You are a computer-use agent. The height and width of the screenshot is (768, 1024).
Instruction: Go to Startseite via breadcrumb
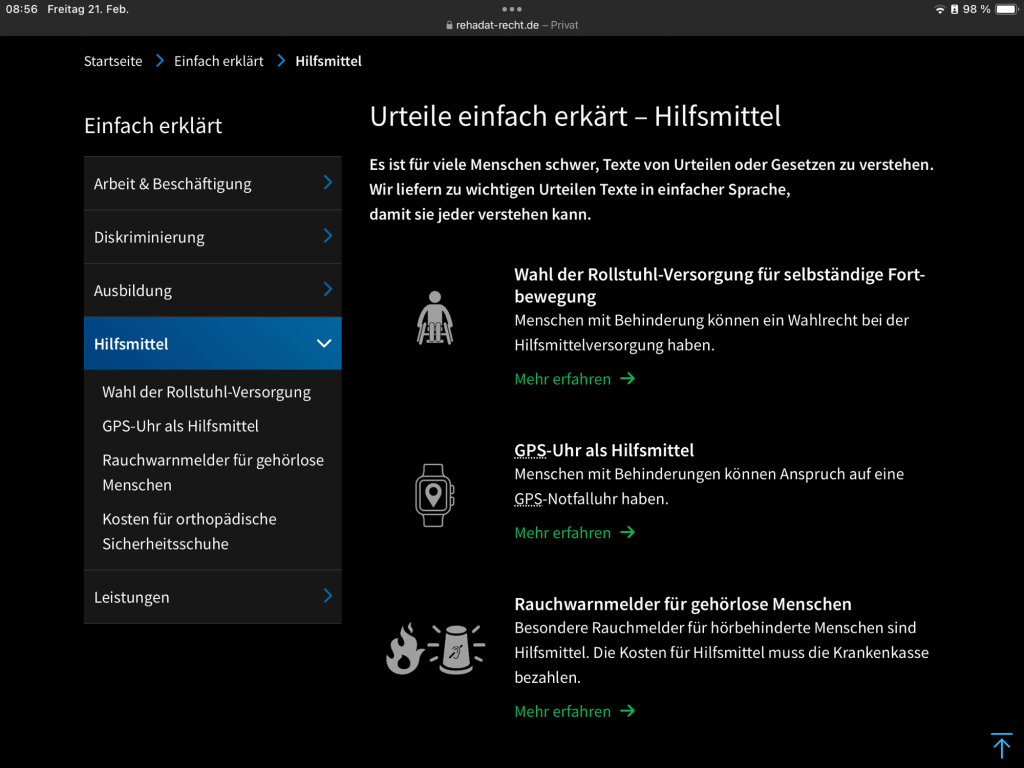[113, 61]
